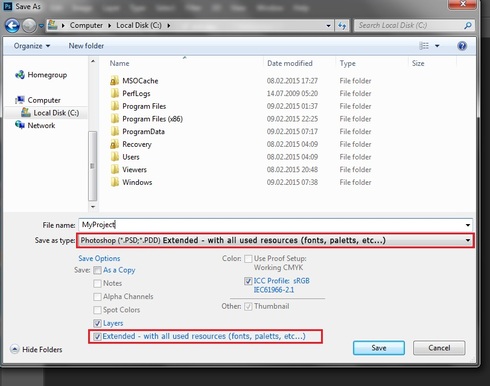
Task: Sort by the Size column header
Action: click(418, 63)
